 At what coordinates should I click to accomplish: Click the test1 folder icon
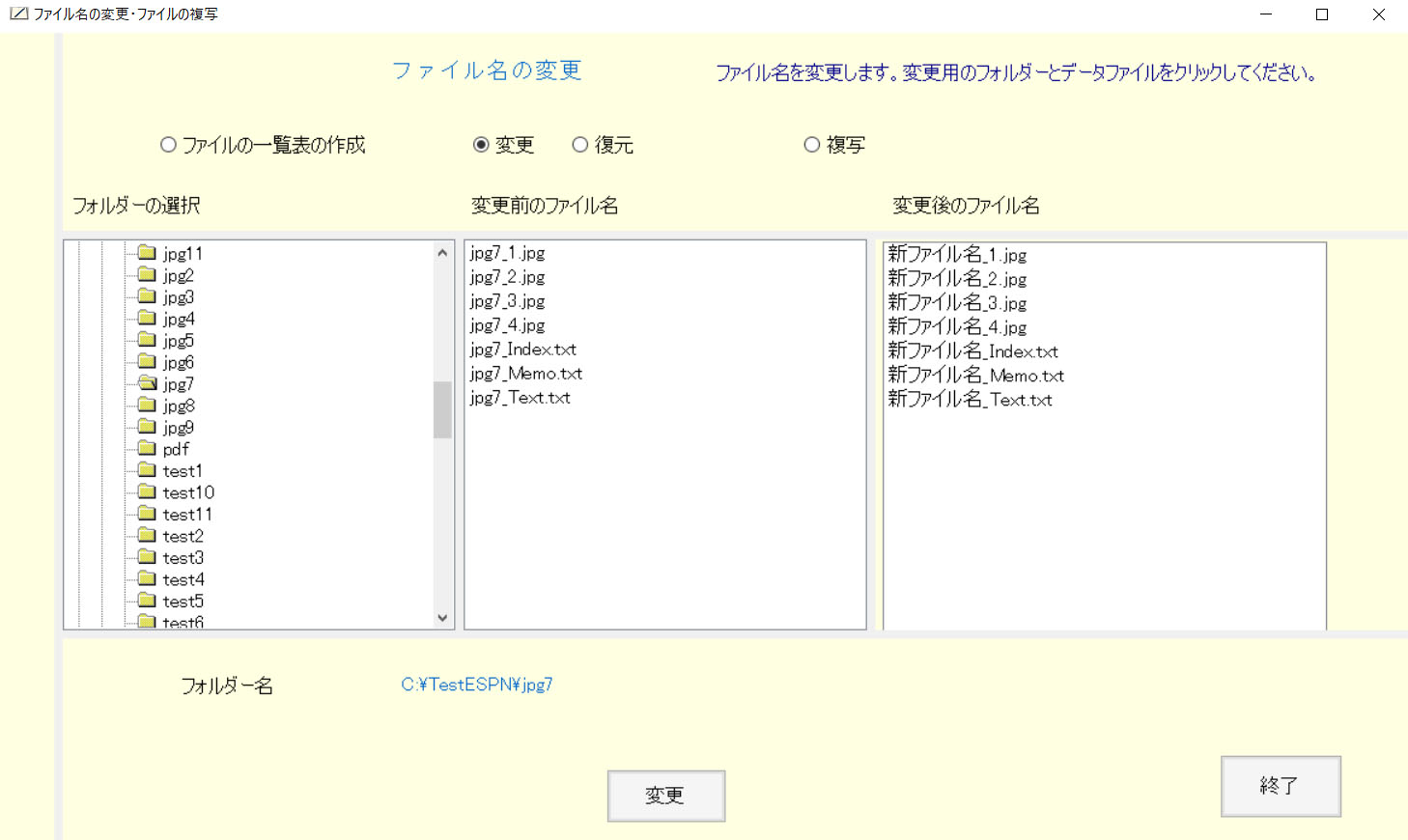coord(147,470)
